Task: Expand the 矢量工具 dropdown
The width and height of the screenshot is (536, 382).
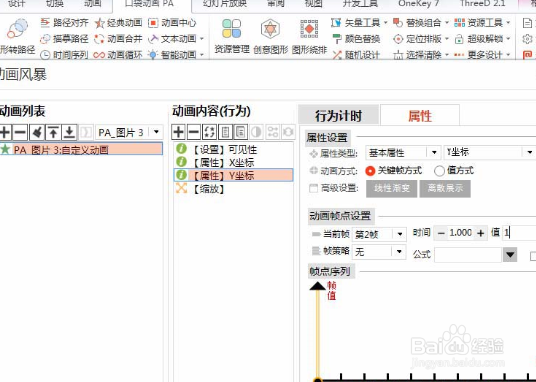Action: [385, 23]
